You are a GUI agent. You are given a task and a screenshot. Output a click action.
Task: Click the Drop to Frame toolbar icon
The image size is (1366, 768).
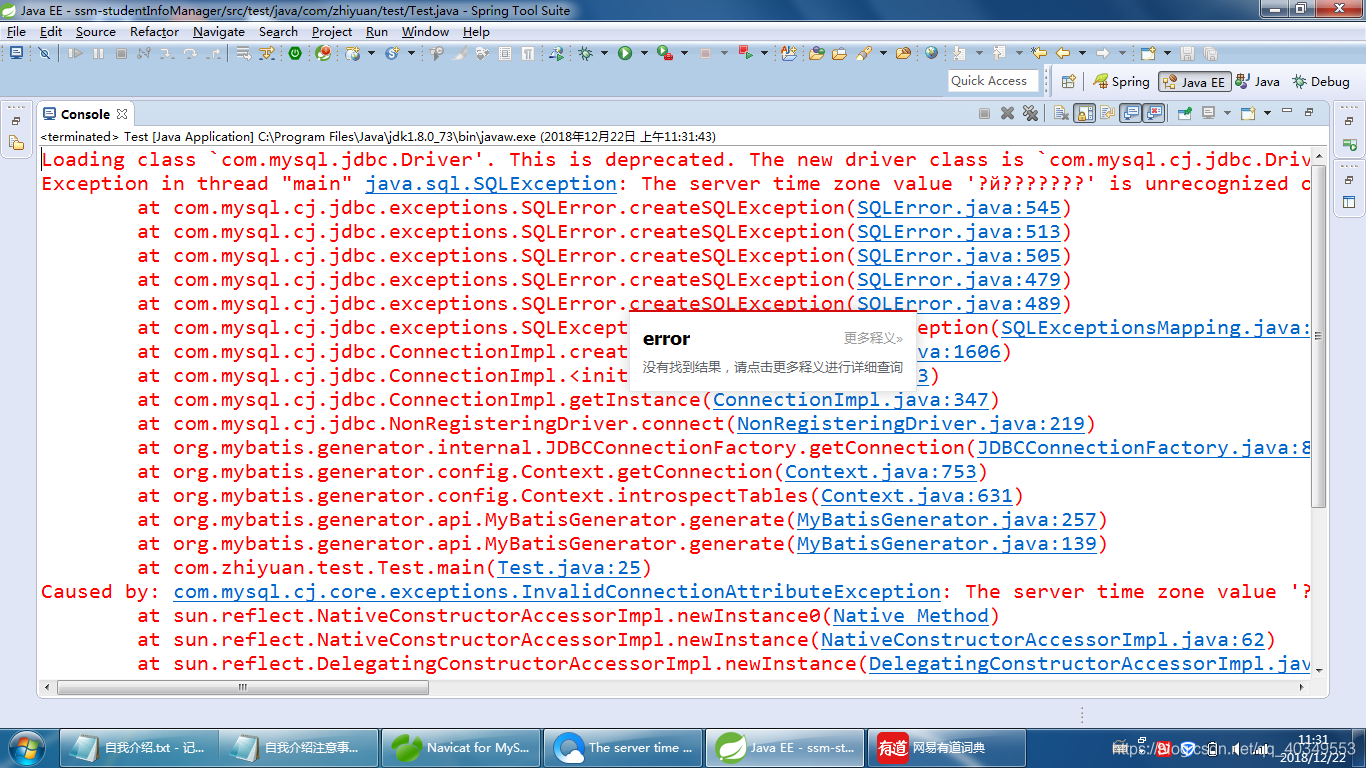pyautogui.click(x=243, y=53)
